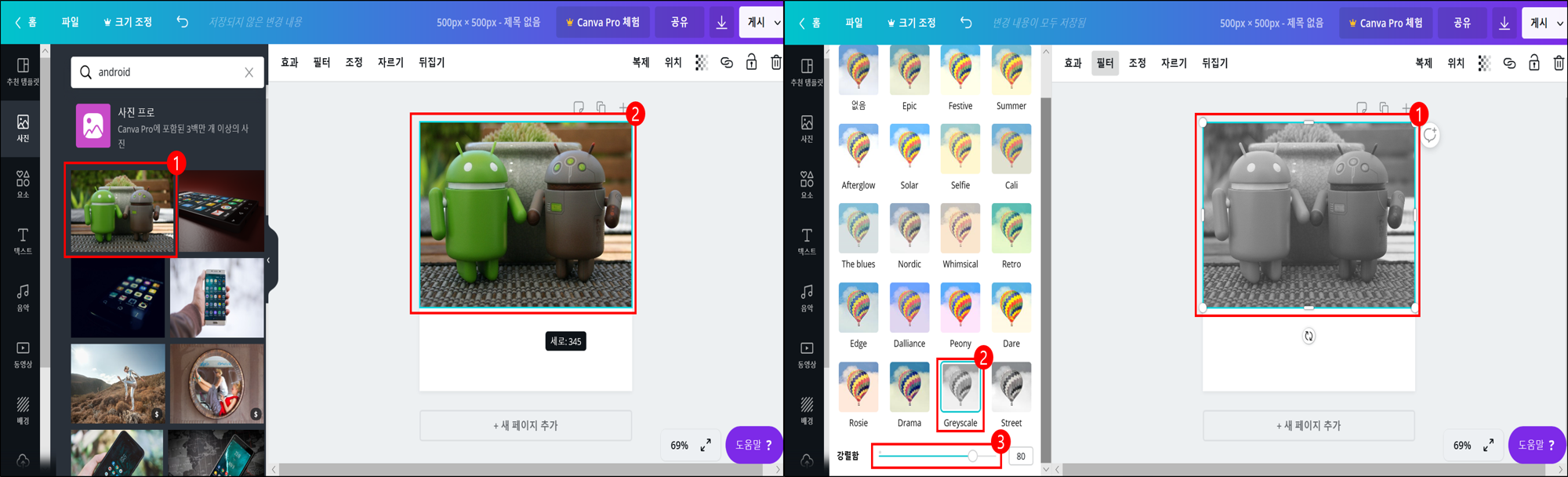The width and height of the screenshot is (1568, 477).
Task: Adjust 강렬함 intensity slider in right window
Action: 936,456
